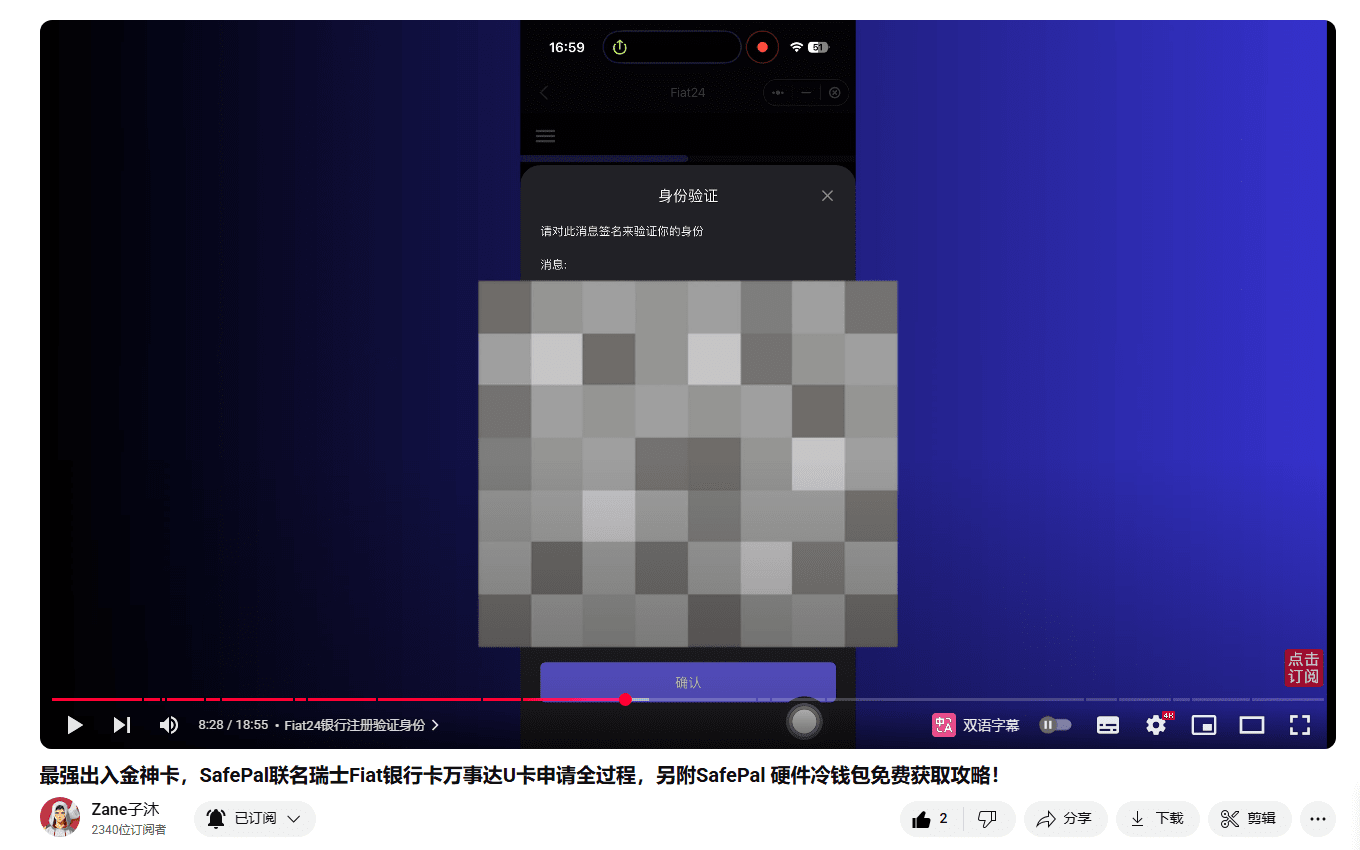Open the Zane子沐 channel name link

tap(125, 809)
